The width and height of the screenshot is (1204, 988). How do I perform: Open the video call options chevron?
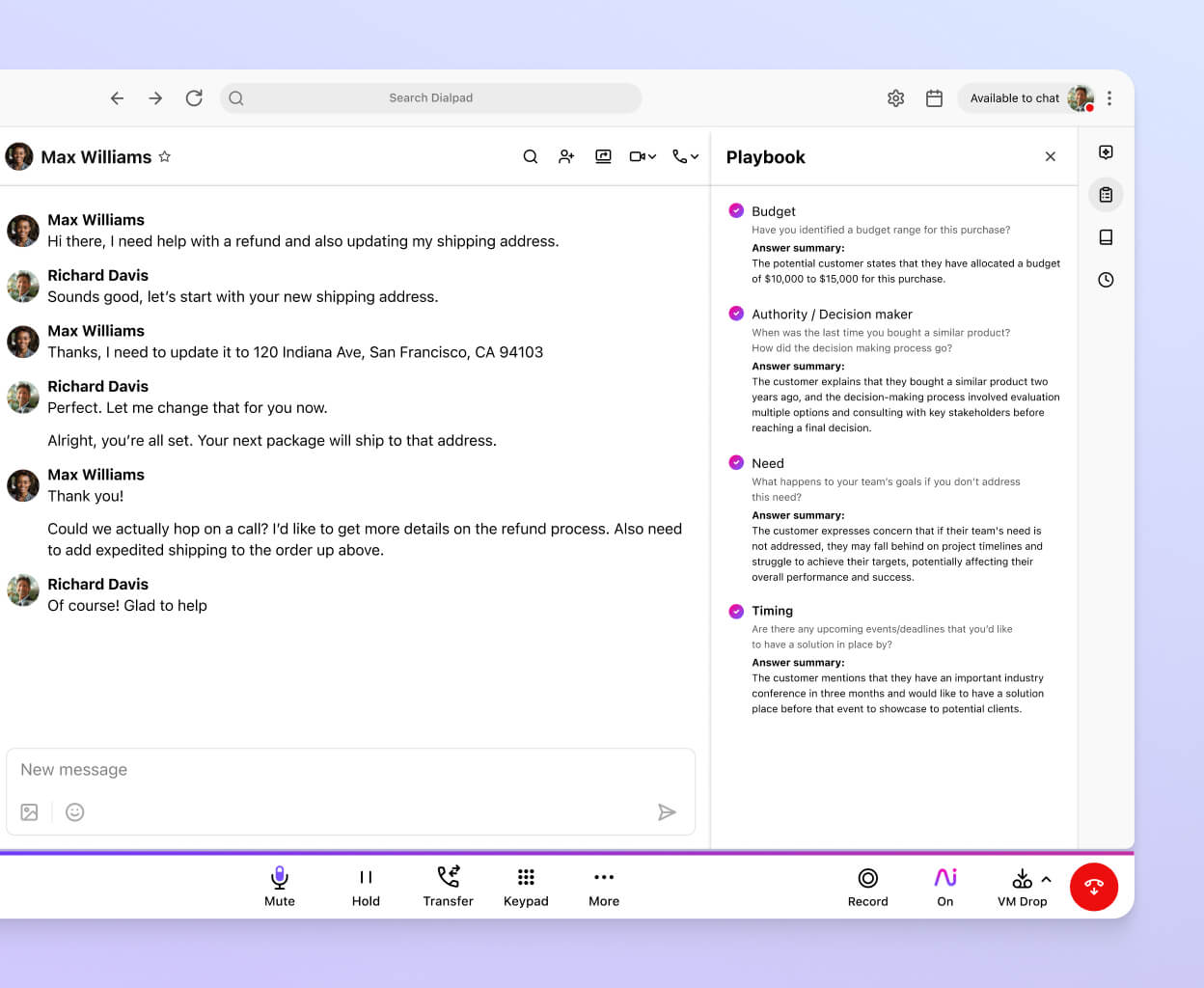click(652, 156)
